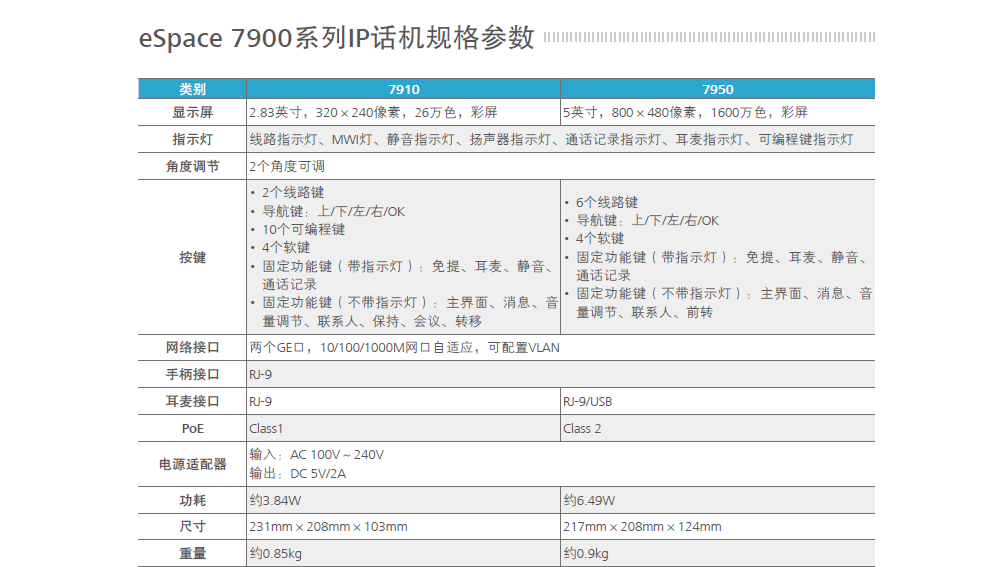Click the 显示屏 row label
The width and height of the screenshot is (1000, 567).
coord(192,112)
